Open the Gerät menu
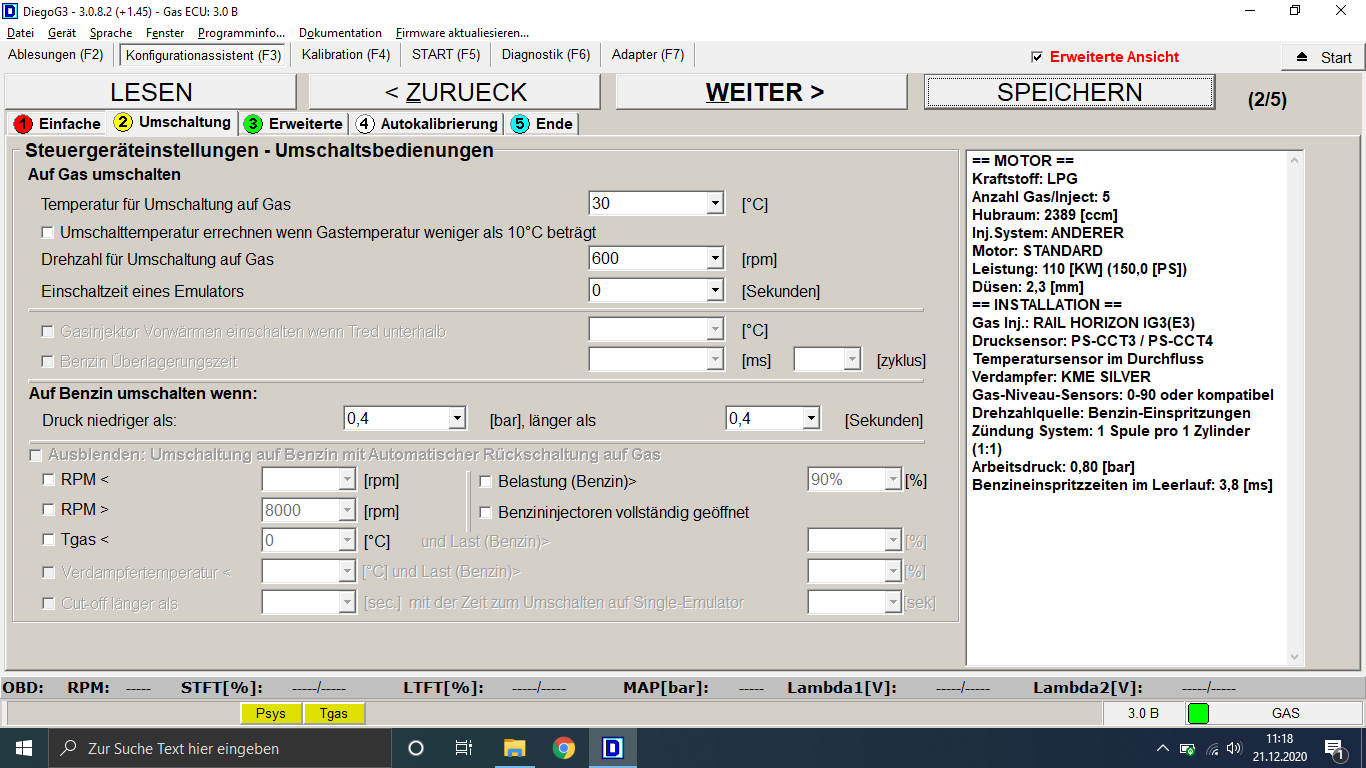Screen dimensions: 1366x768 click(x=61, y=33)
